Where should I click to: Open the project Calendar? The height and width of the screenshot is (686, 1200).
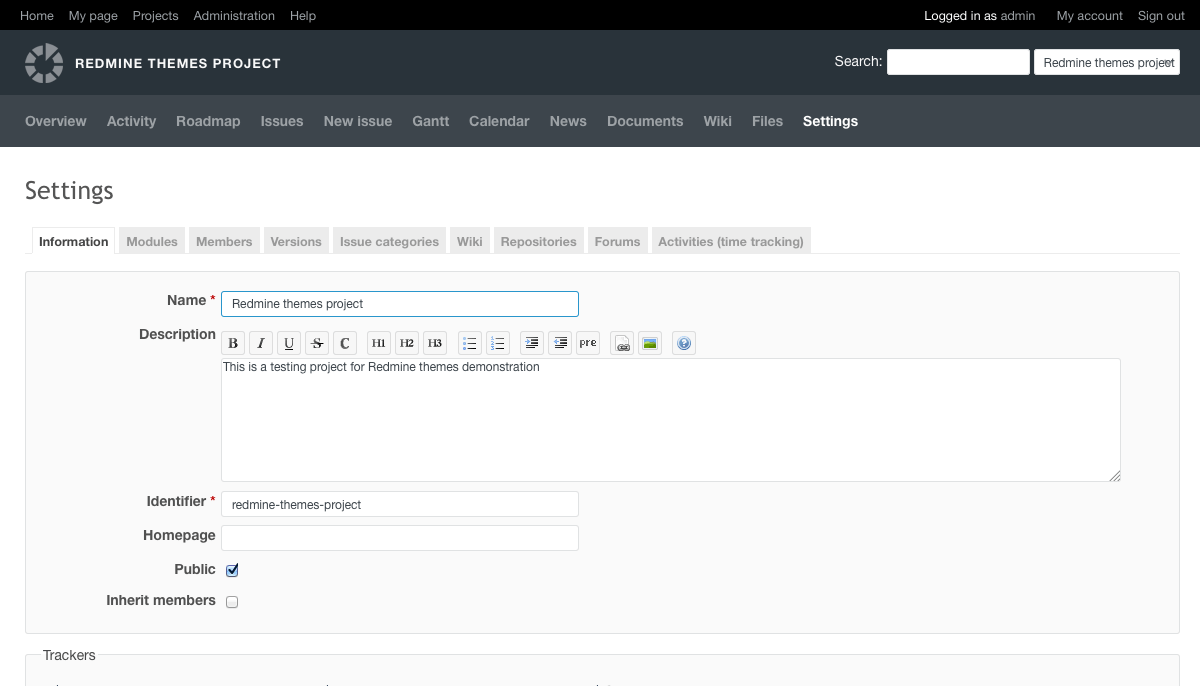click(x=499, y=121)
